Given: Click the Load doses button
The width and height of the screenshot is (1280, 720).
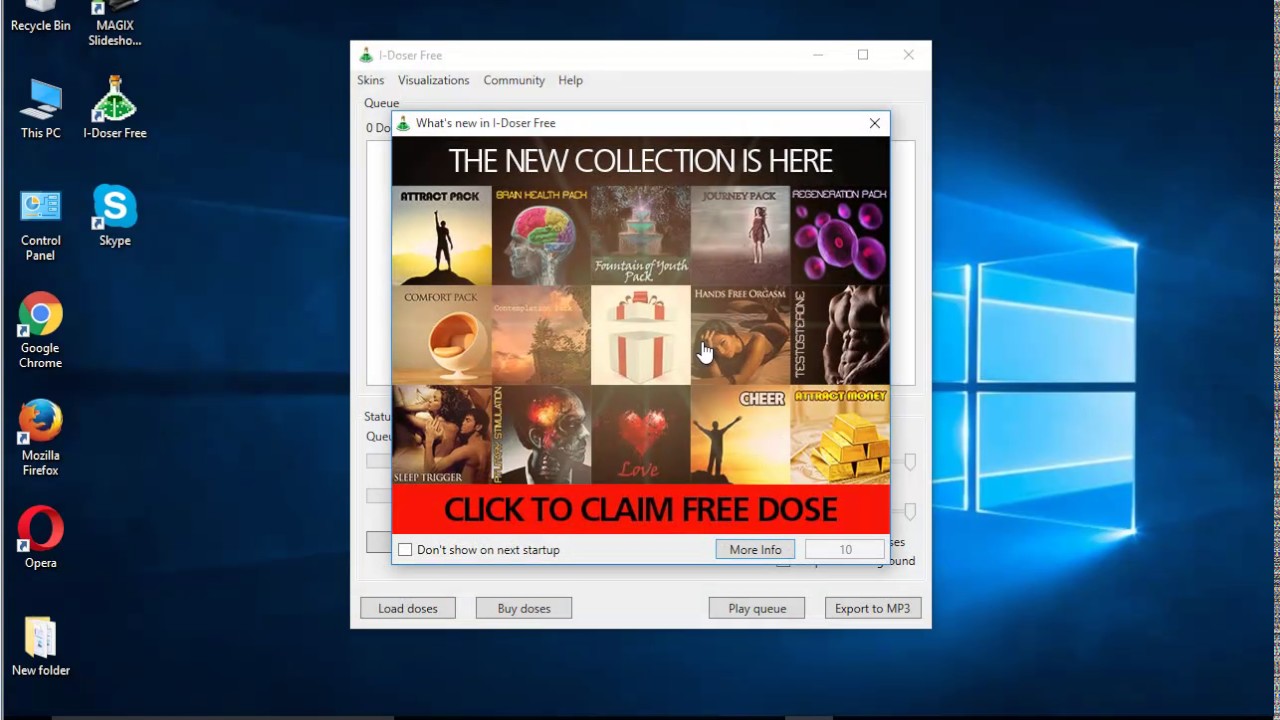Looking at the screenshot, I should pyautogui.click(x=408, y=608).
